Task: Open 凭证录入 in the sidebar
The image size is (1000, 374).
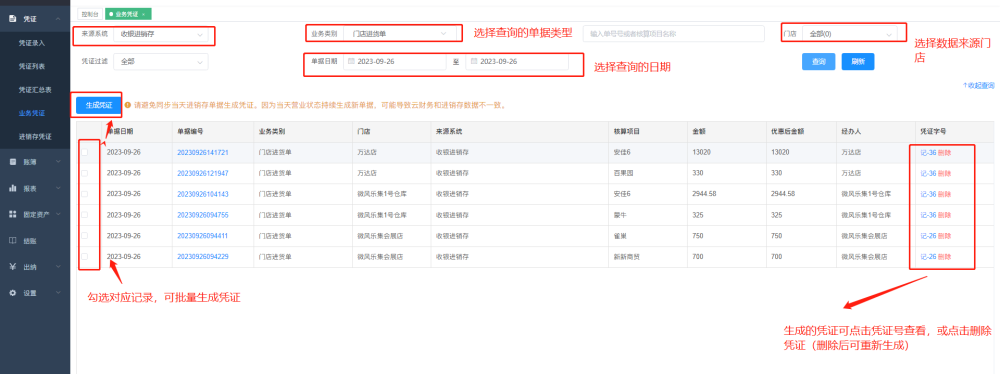Action: (x=31, y=43)
